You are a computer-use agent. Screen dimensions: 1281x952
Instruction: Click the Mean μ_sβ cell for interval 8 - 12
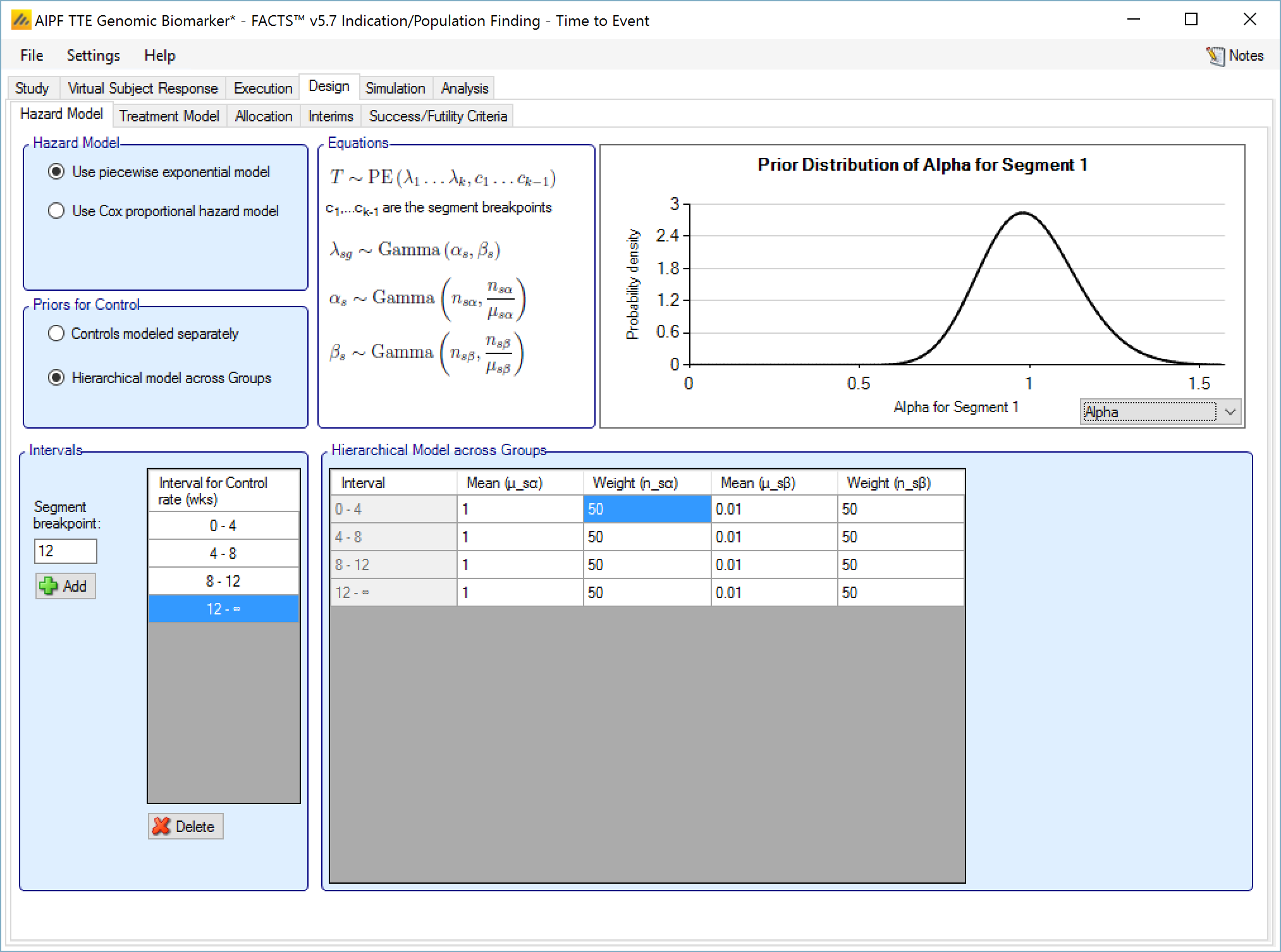pos(773,564)
